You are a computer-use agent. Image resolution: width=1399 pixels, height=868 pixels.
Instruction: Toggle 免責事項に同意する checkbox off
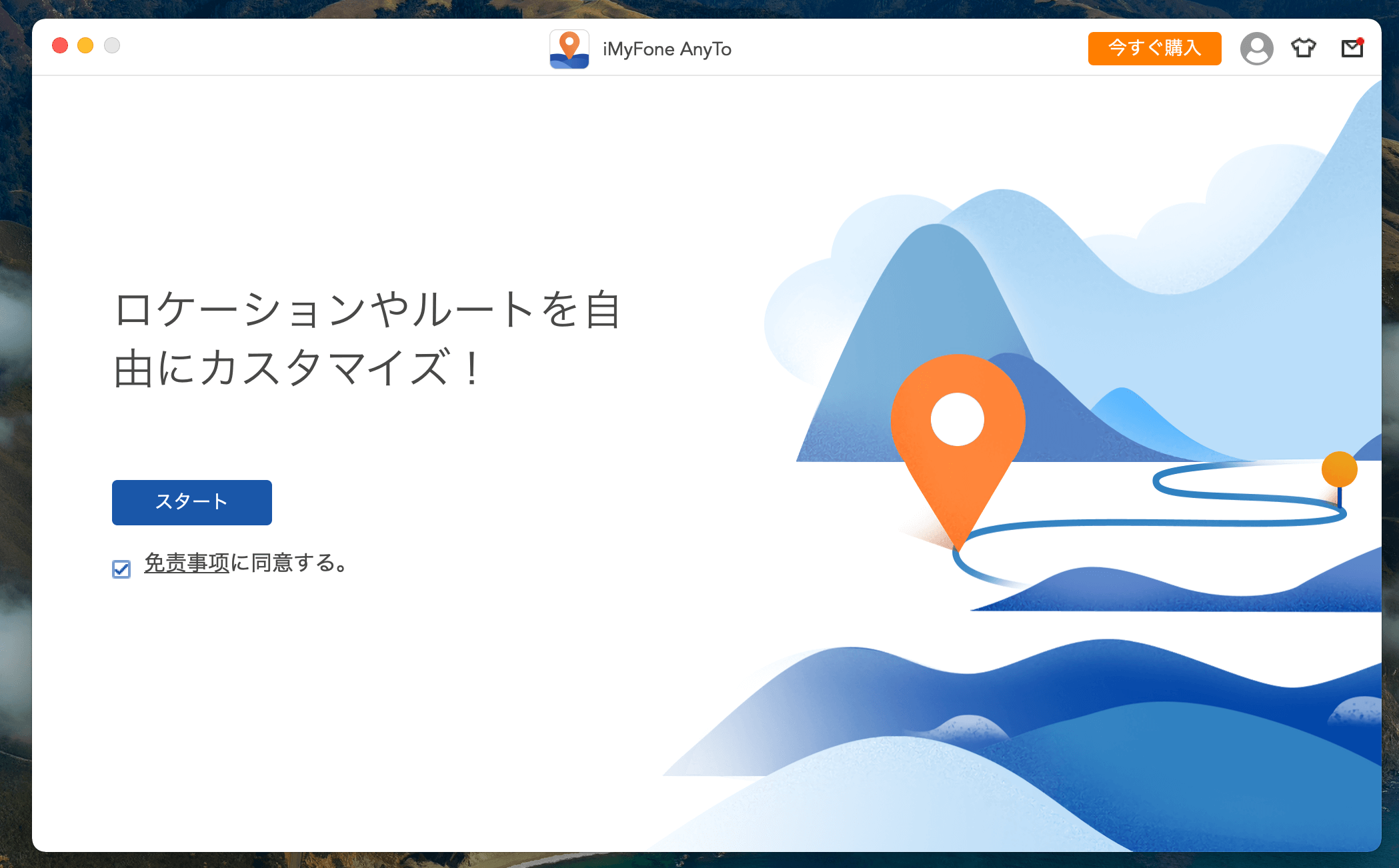tap(119, 565)
